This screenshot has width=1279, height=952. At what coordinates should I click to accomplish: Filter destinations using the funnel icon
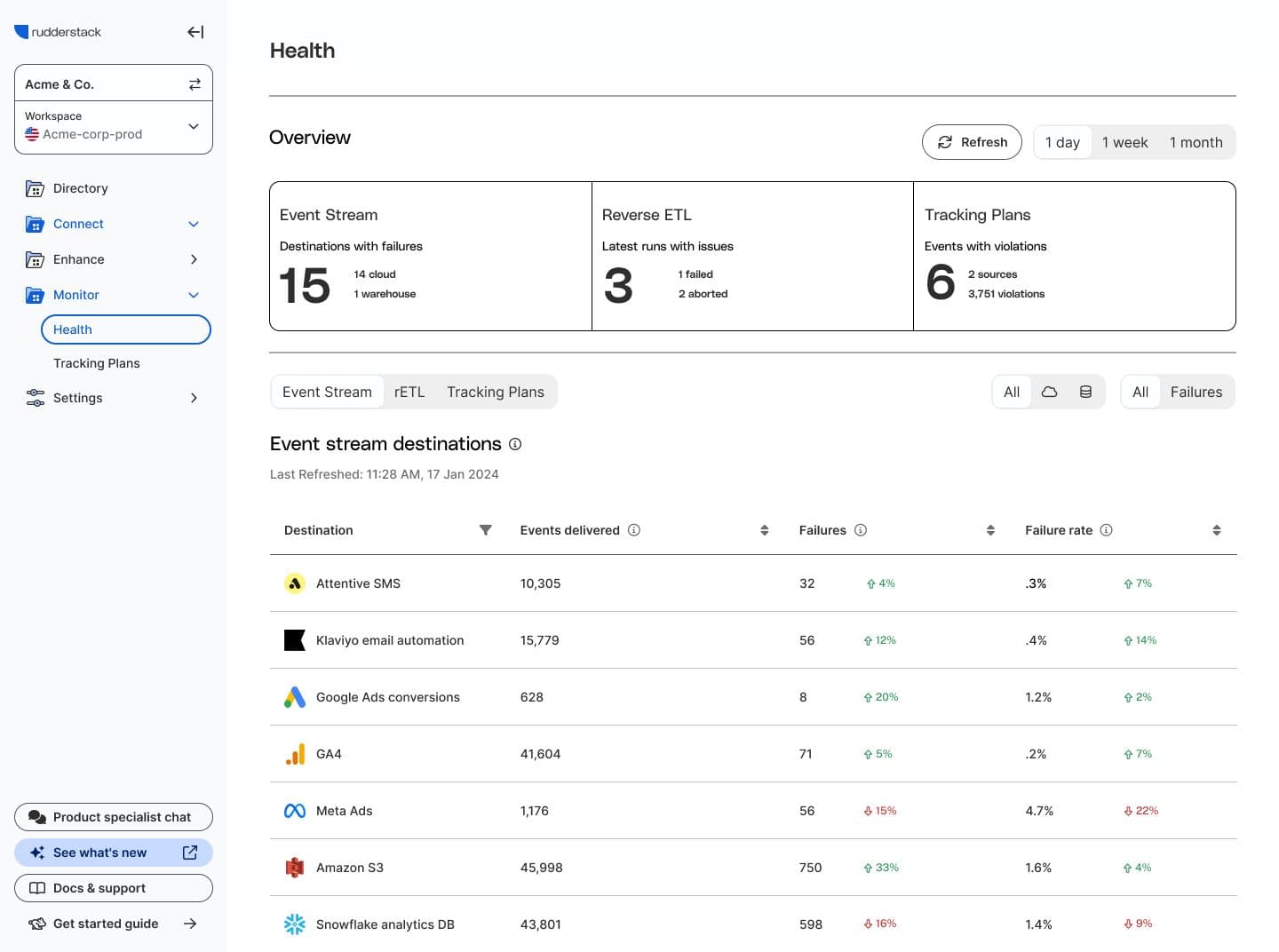pyautogui.click(x=485, y=530)
